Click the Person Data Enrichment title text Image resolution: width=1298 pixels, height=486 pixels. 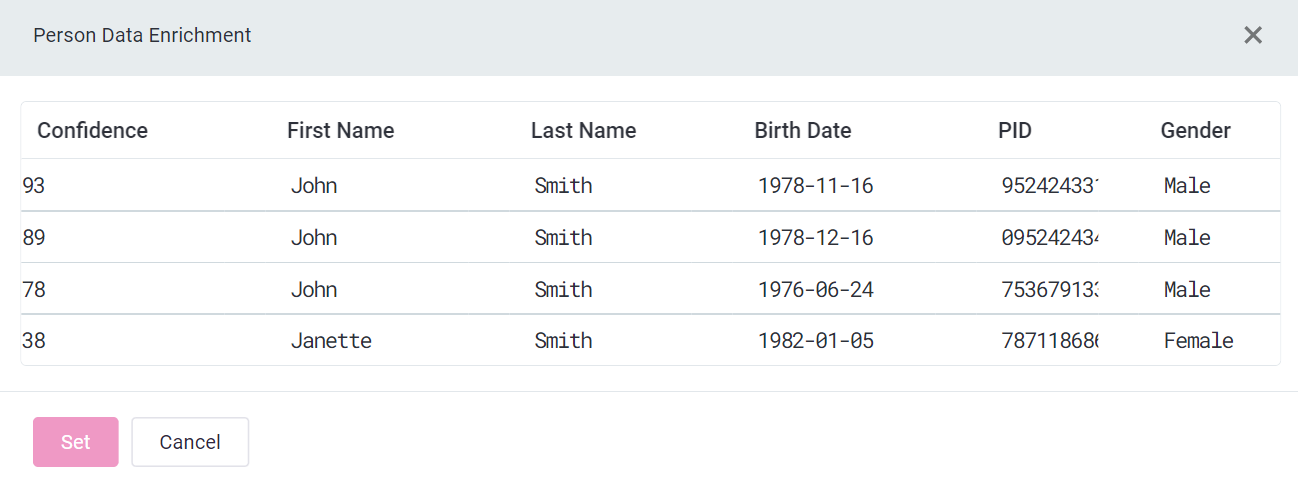(142, 36)
